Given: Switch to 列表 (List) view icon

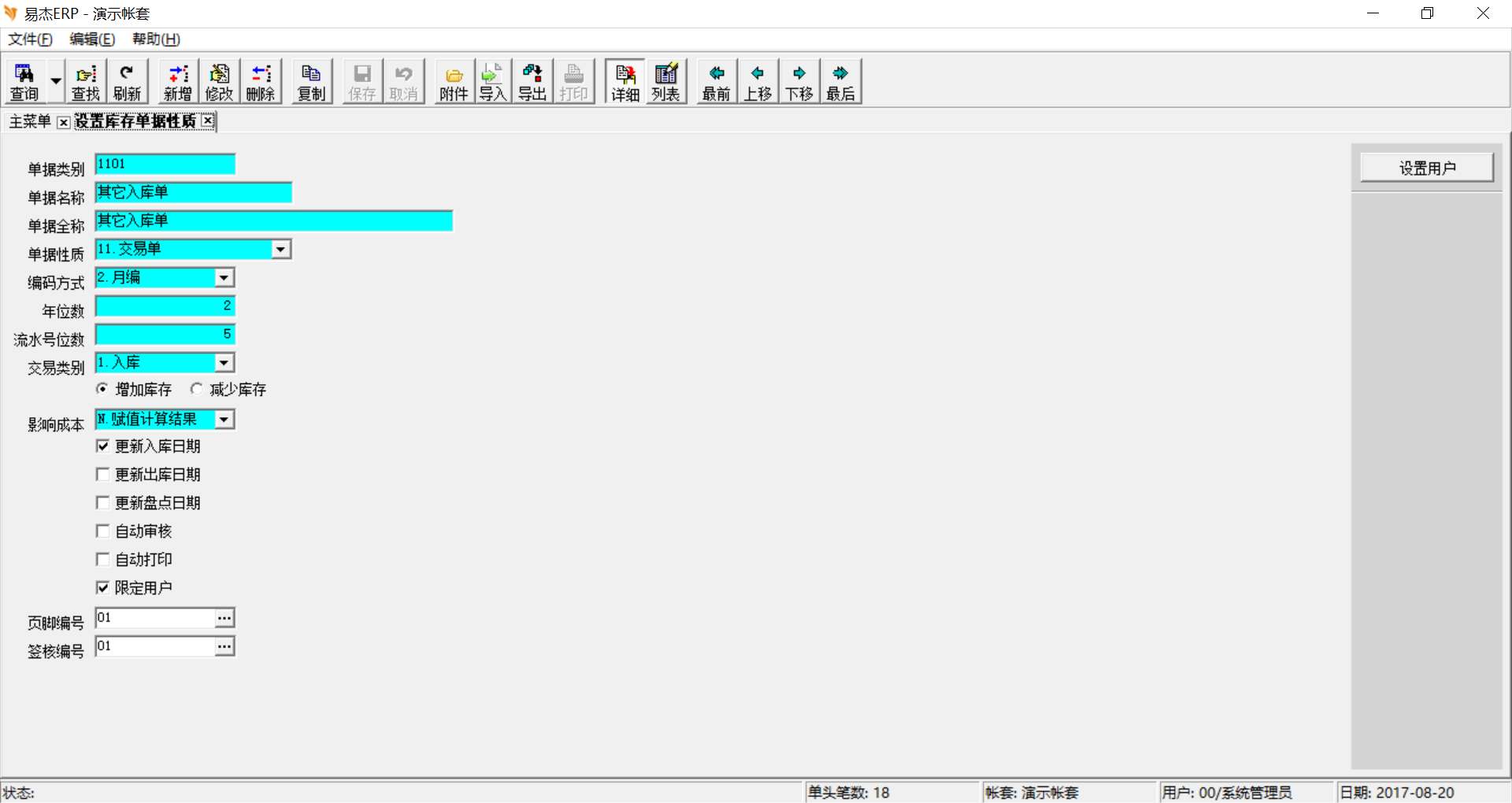Looking at the screenshot, I should point(665,81).
